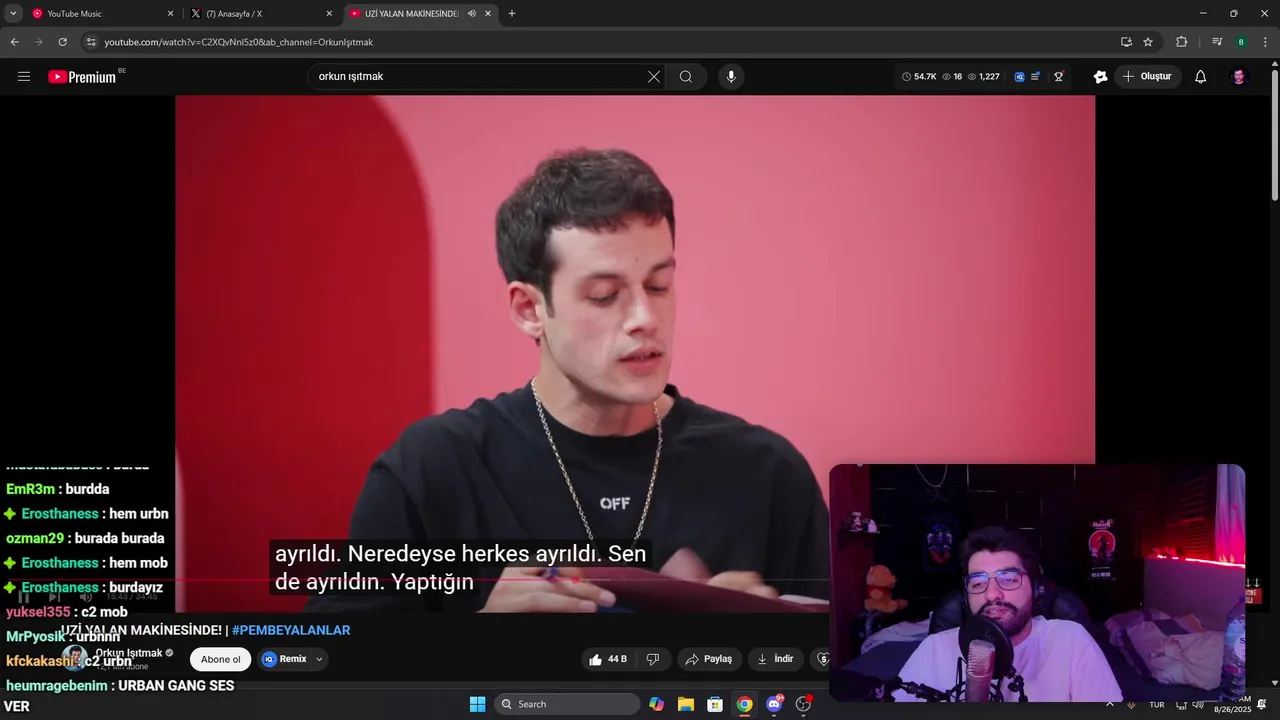Expand the Remix dropdown chevron

pyautogui.click(x=319, y=659)
